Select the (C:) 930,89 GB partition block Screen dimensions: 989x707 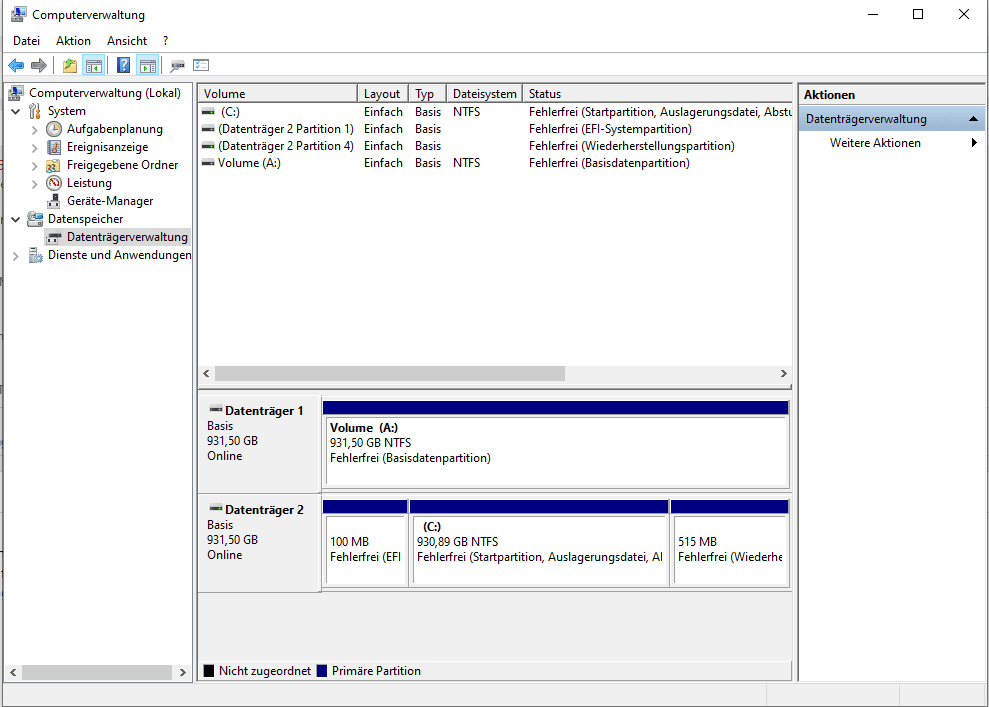pos(539,543)
